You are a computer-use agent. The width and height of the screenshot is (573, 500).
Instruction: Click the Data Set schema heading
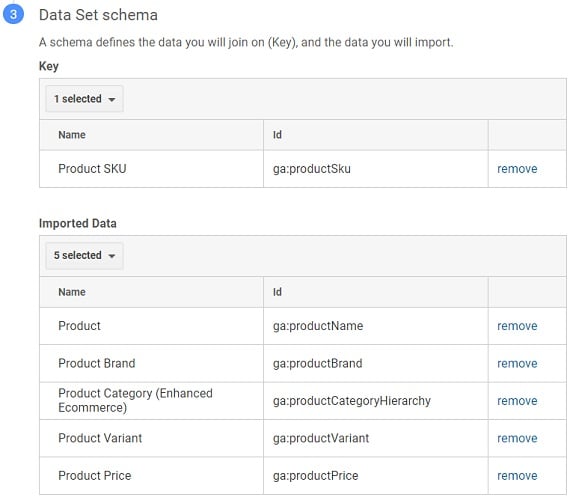coord(98,15)
